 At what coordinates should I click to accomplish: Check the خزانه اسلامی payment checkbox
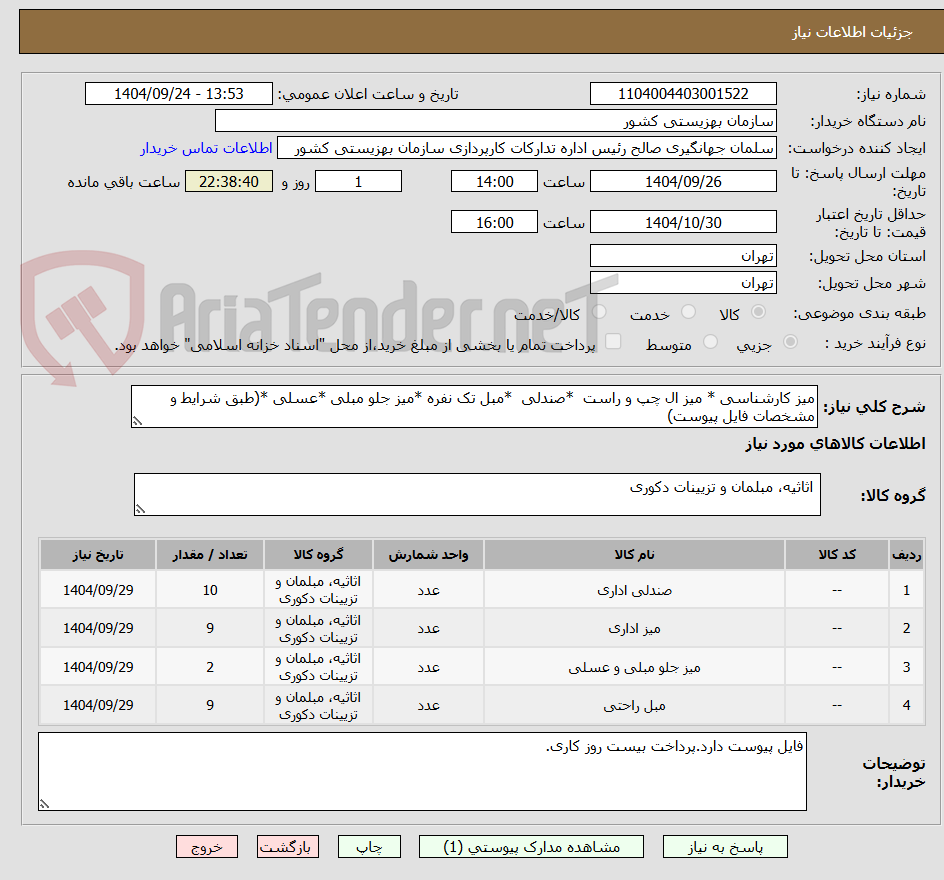613,341
